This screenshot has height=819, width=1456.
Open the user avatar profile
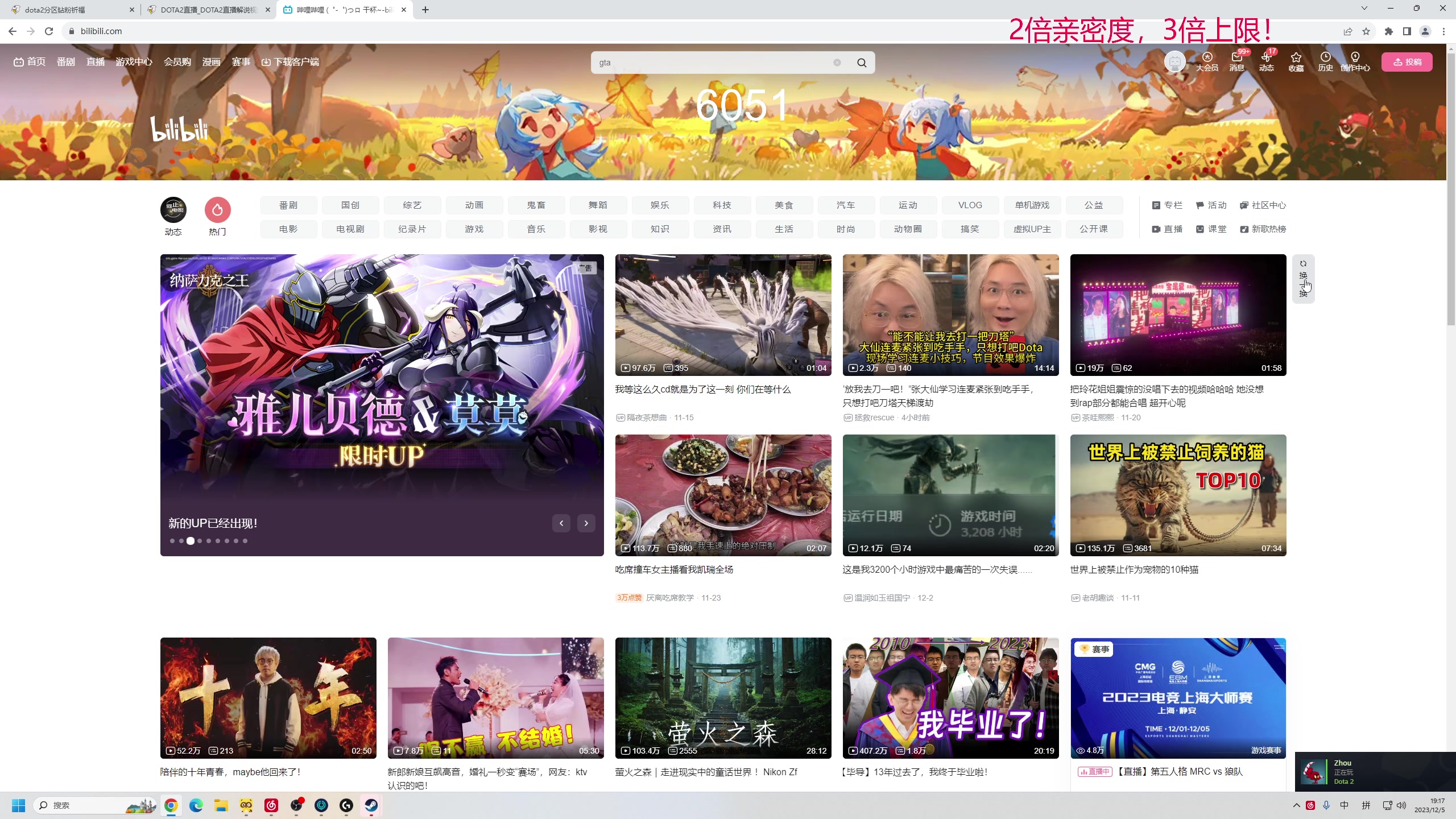point(1174,62)
